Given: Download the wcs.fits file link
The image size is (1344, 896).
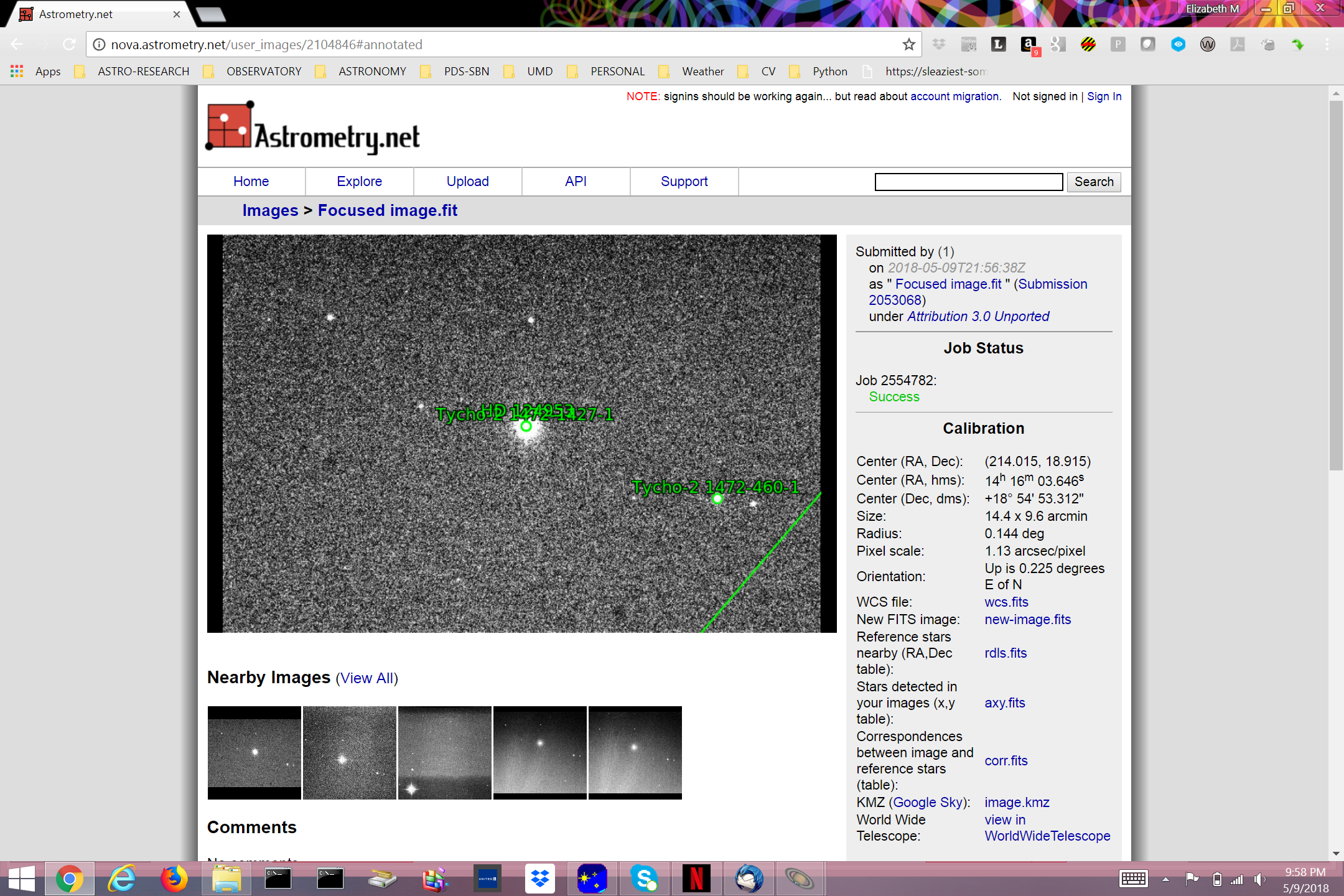Looking at the screenshot, I should tap(1006, 602).
